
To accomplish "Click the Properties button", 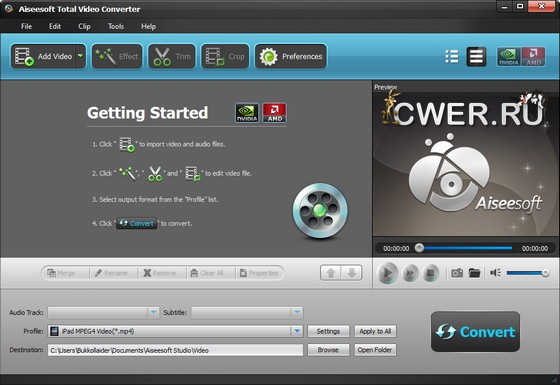I will 259,273.
